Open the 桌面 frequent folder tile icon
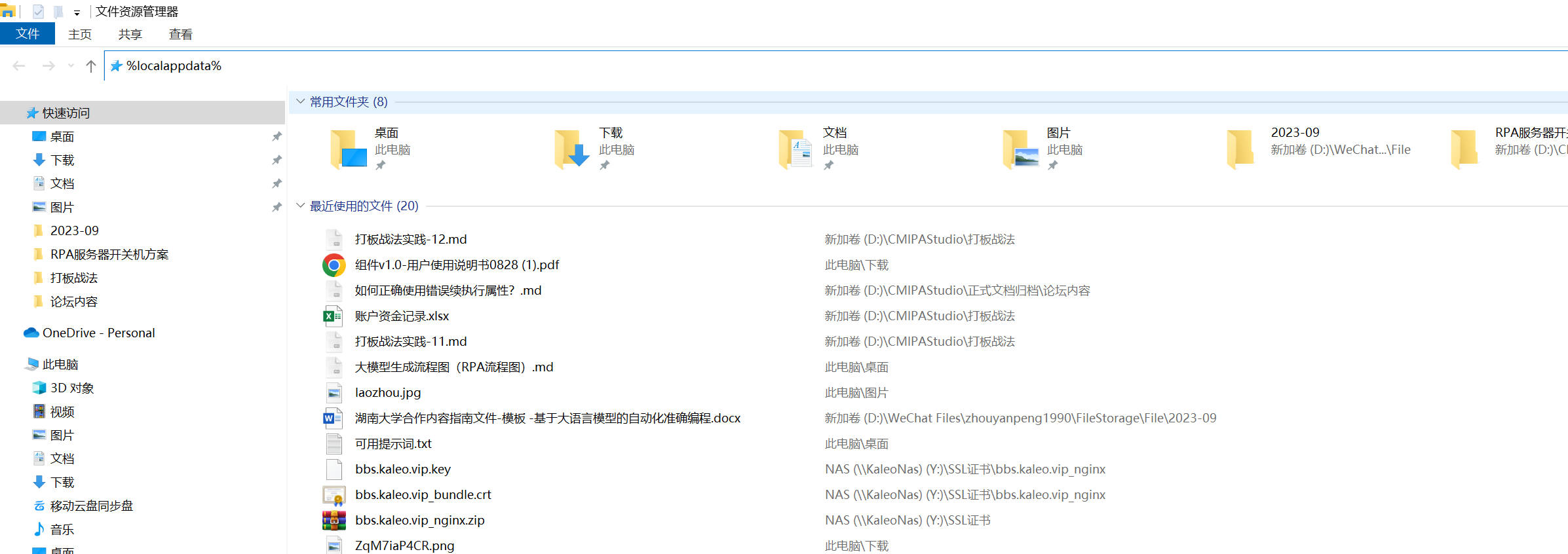The image size is (1568, 554). (348, 149)
